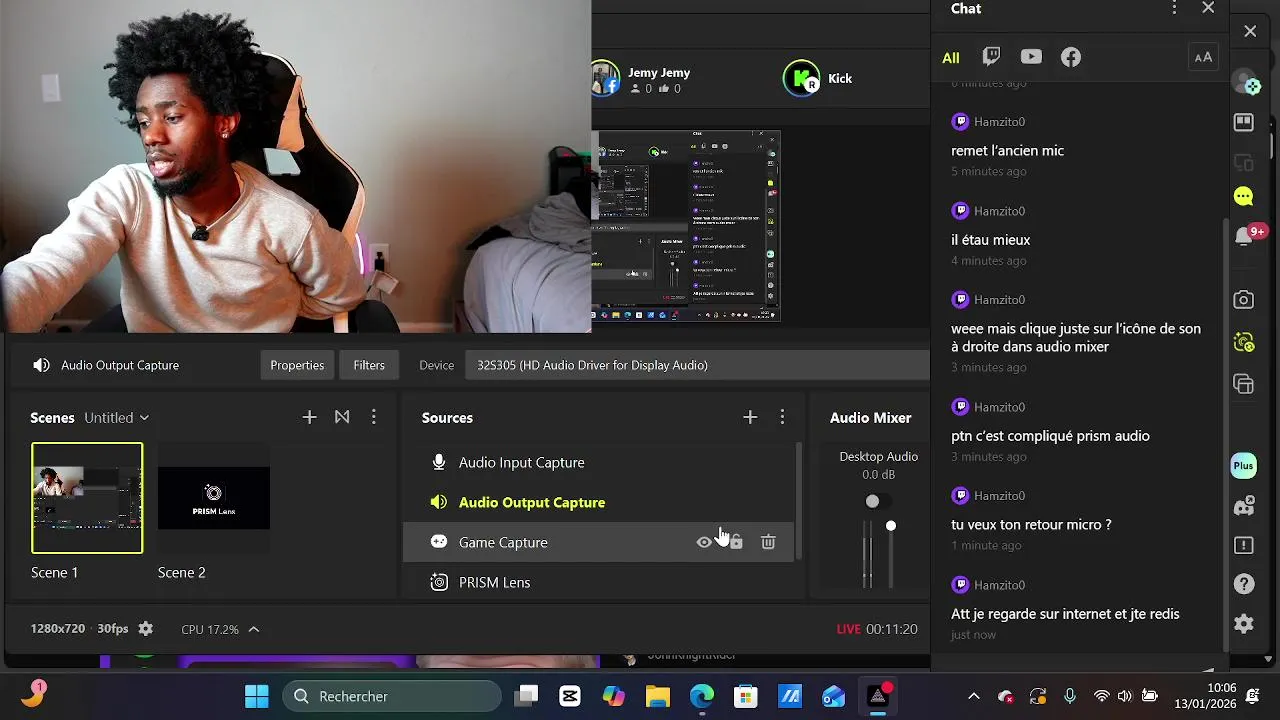
Task: Open CapCut from taskbar
Action: [x=570, y=696]
